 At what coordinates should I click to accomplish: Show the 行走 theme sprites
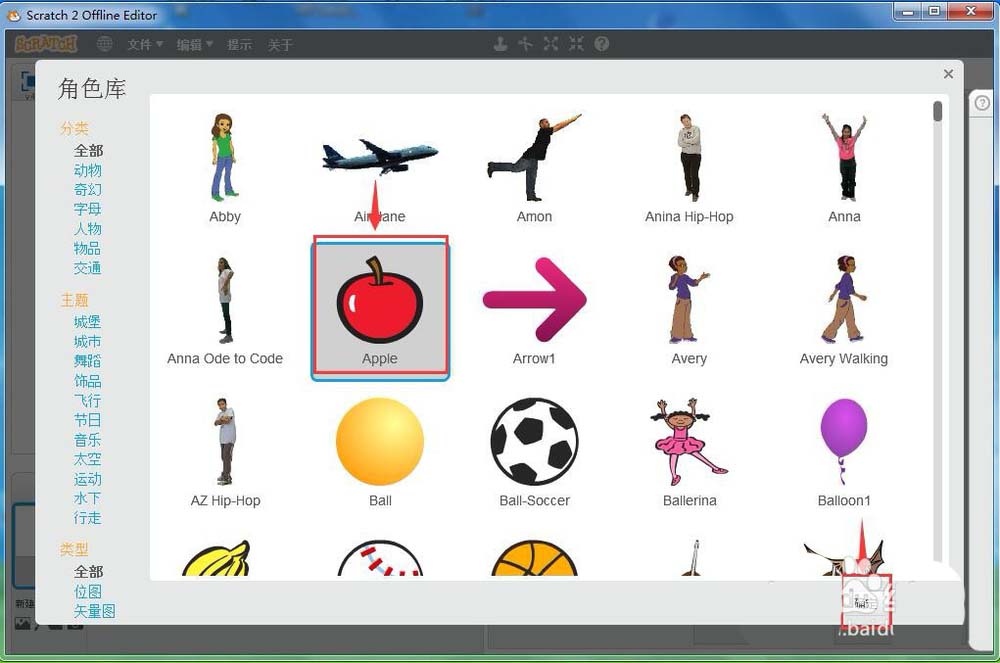pos(88,518)
